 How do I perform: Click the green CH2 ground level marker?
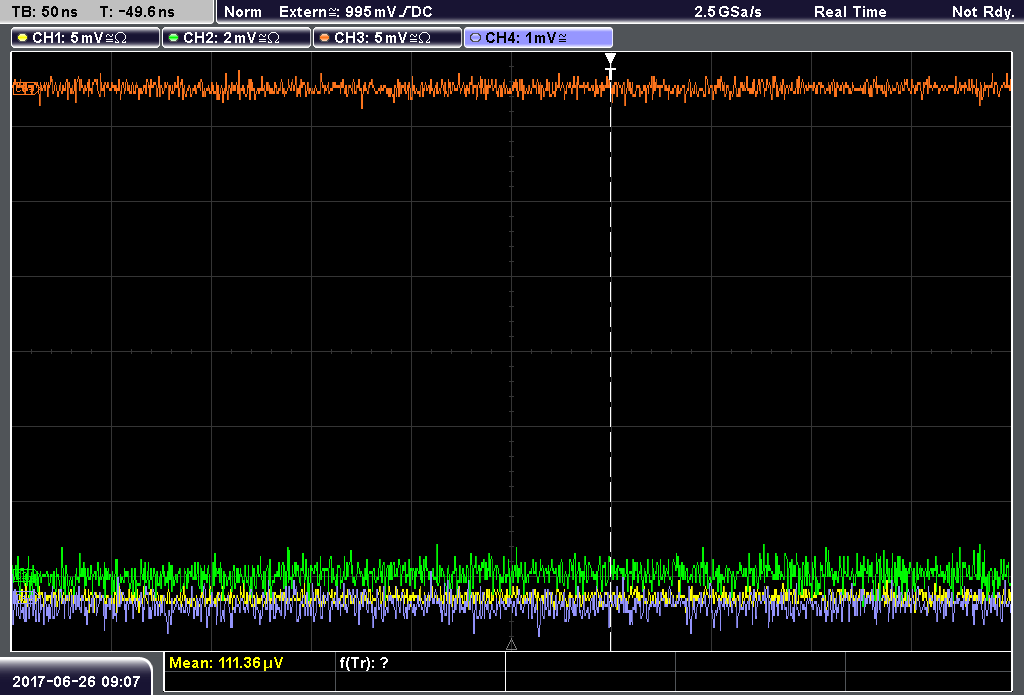pyautogui.click(x=25, y=576)
